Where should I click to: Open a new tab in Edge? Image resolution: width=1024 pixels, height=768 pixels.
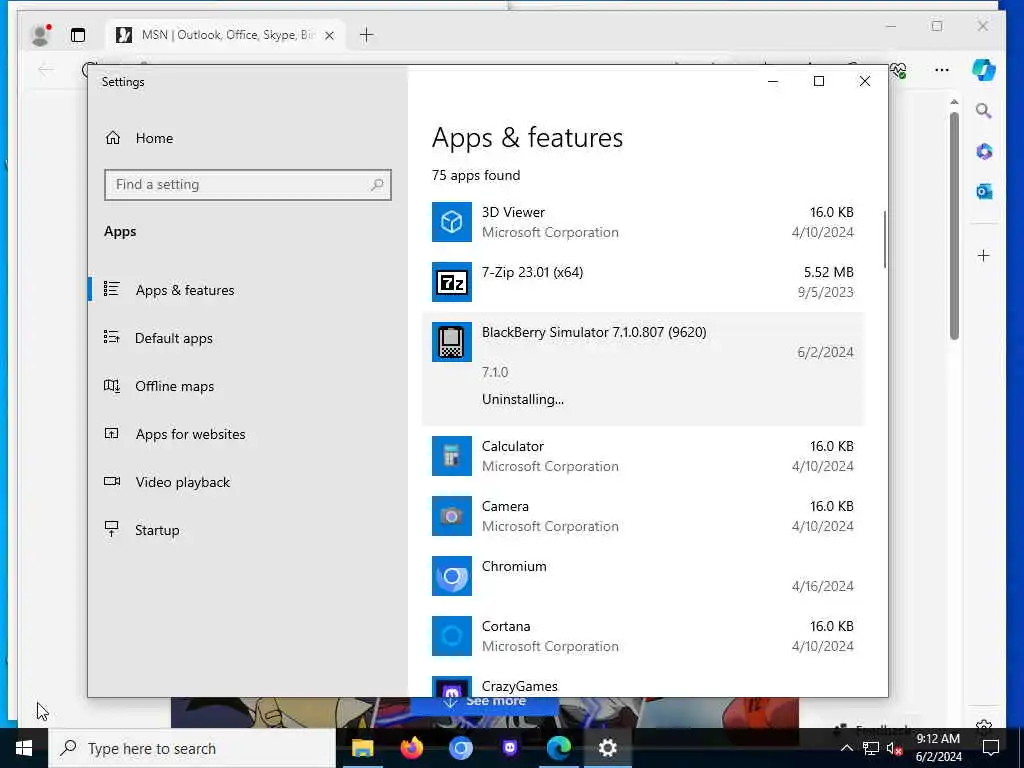pyautogui.click(x=366, y=35)
